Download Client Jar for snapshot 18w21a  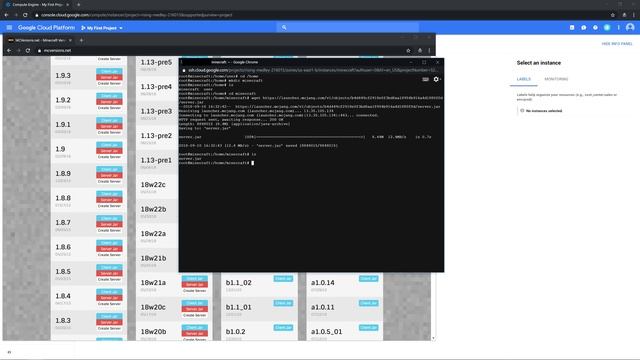click(x=195, y=278)
